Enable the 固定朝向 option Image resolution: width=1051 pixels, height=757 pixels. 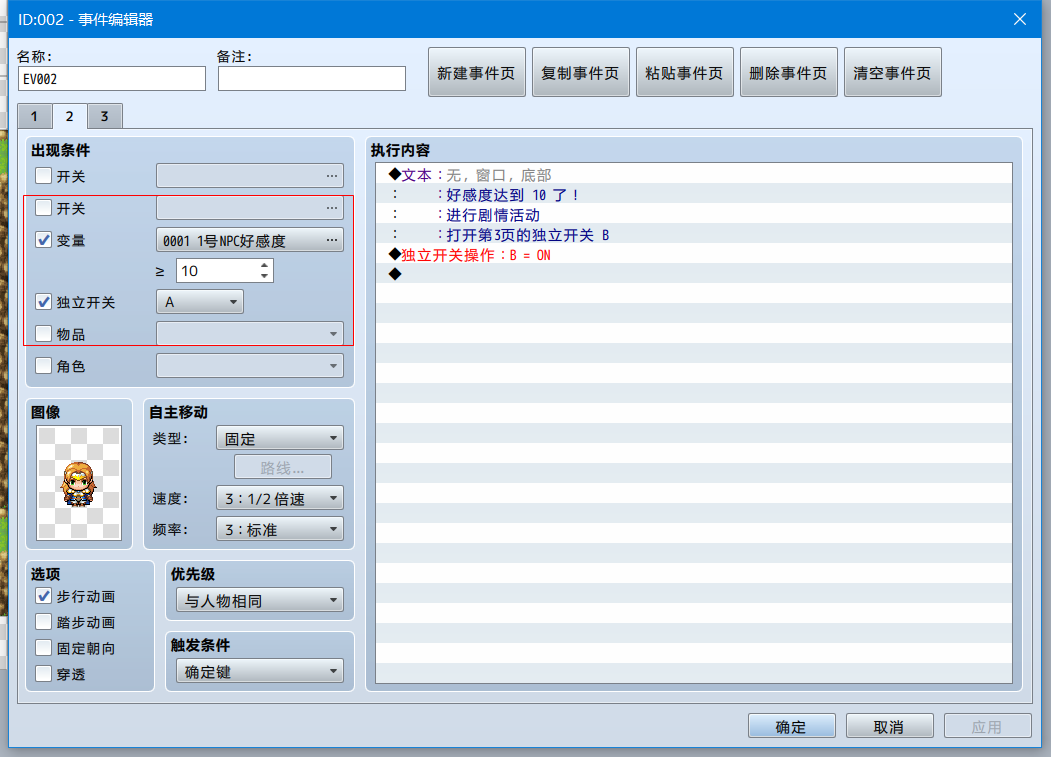[44, 648]
